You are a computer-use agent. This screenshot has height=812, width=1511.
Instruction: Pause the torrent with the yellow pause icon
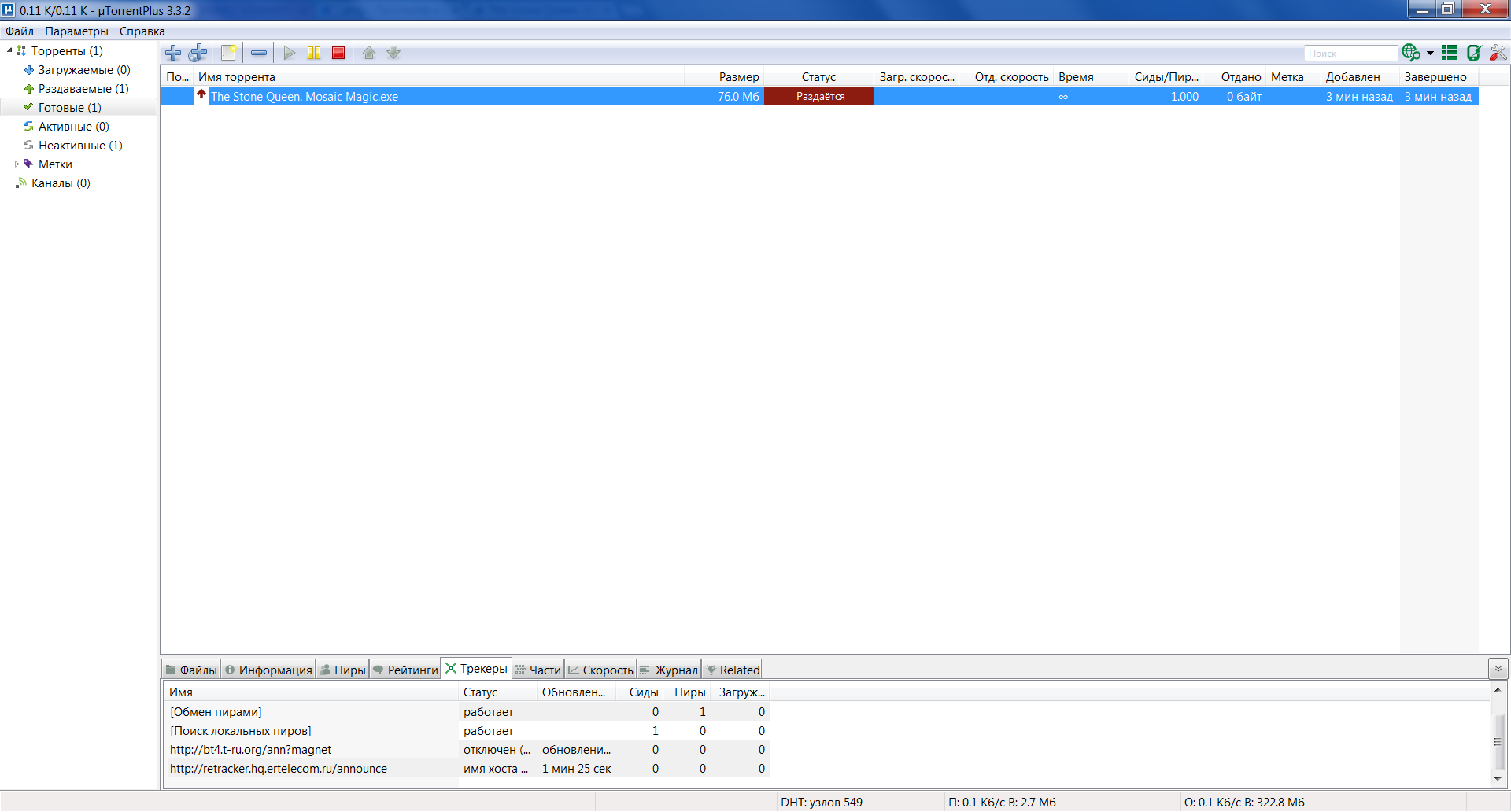314,53
